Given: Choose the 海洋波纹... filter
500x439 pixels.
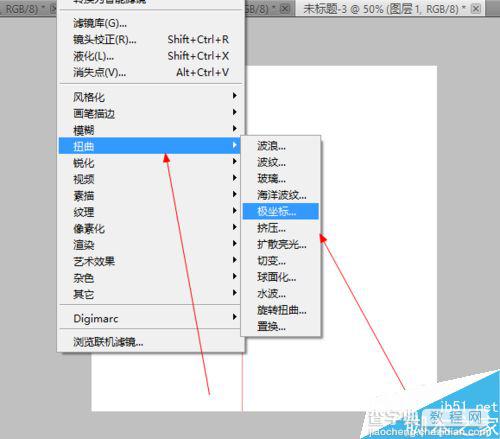Looking at the screenshot, I should (281, 195).
